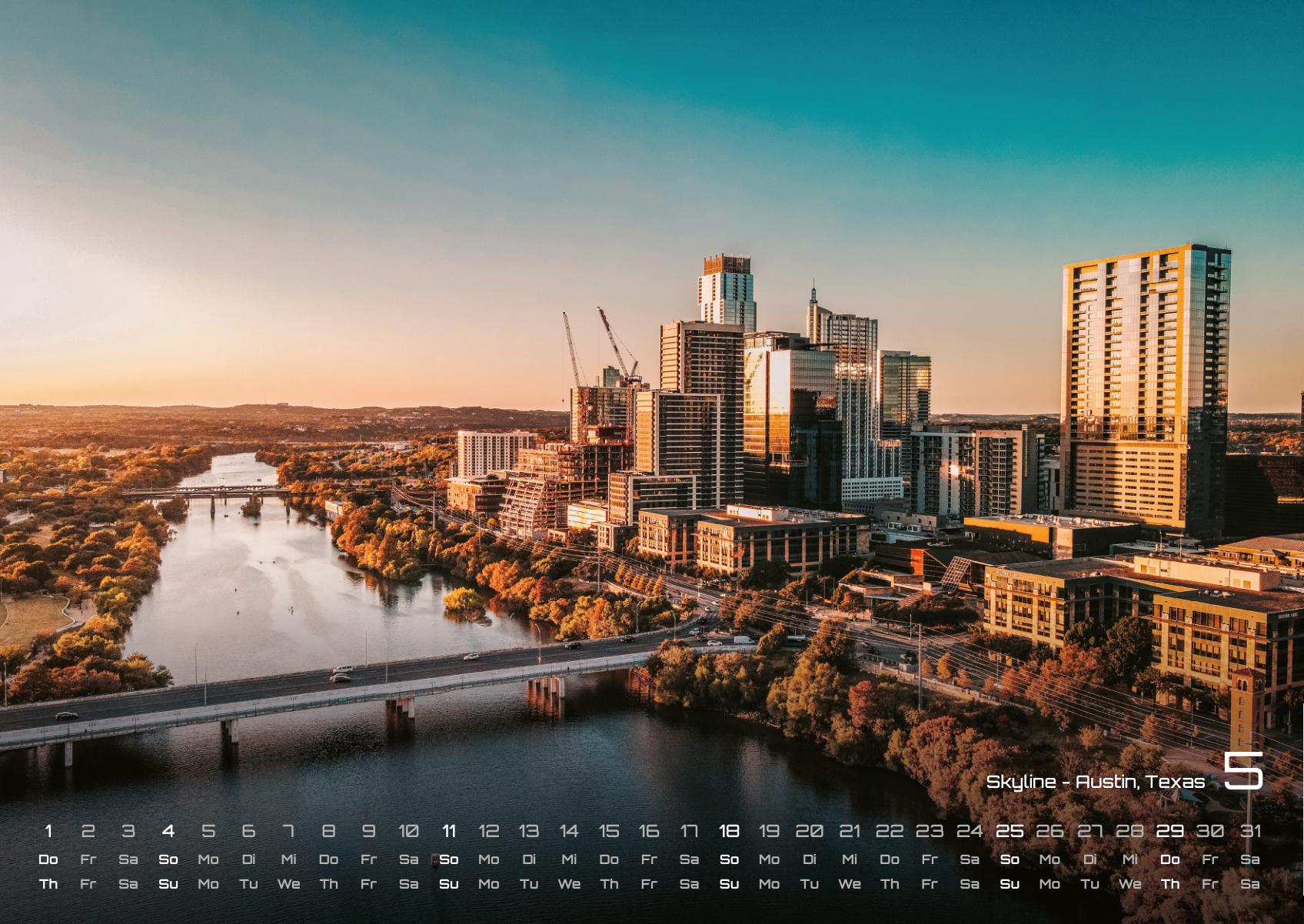Click German weekday 'Do' under day 1
Image resolution: width=1304 pixels, height=924 pixels.
(48, 859)
